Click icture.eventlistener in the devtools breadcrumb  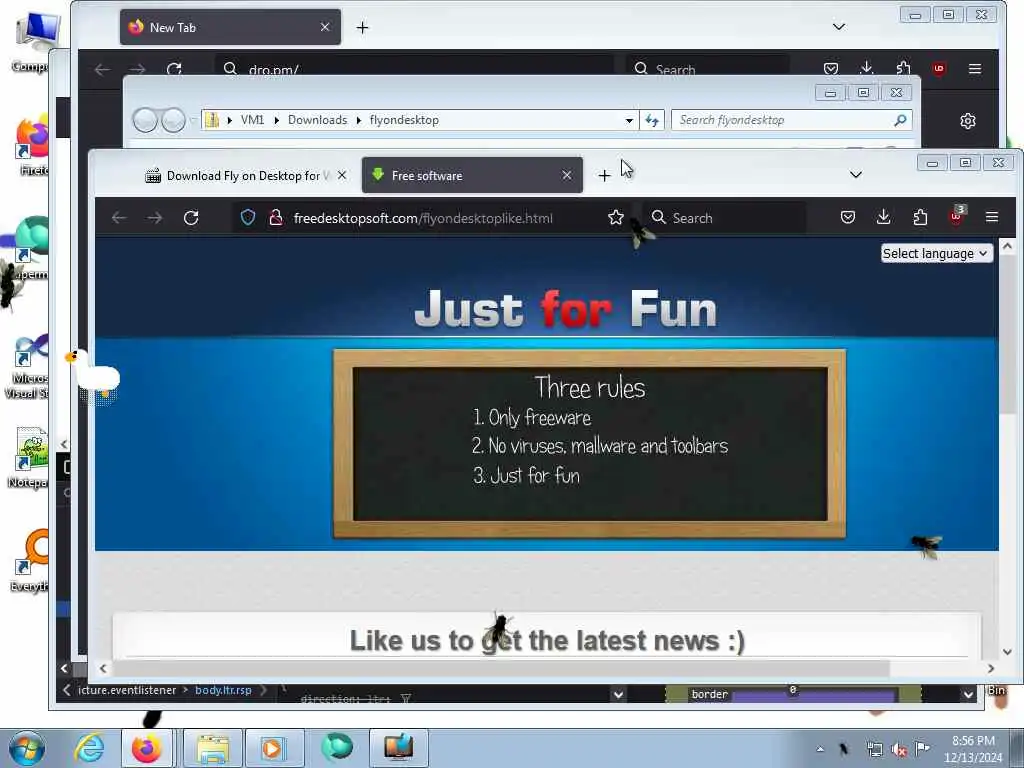pyautogui.click(x=127, y=690)
